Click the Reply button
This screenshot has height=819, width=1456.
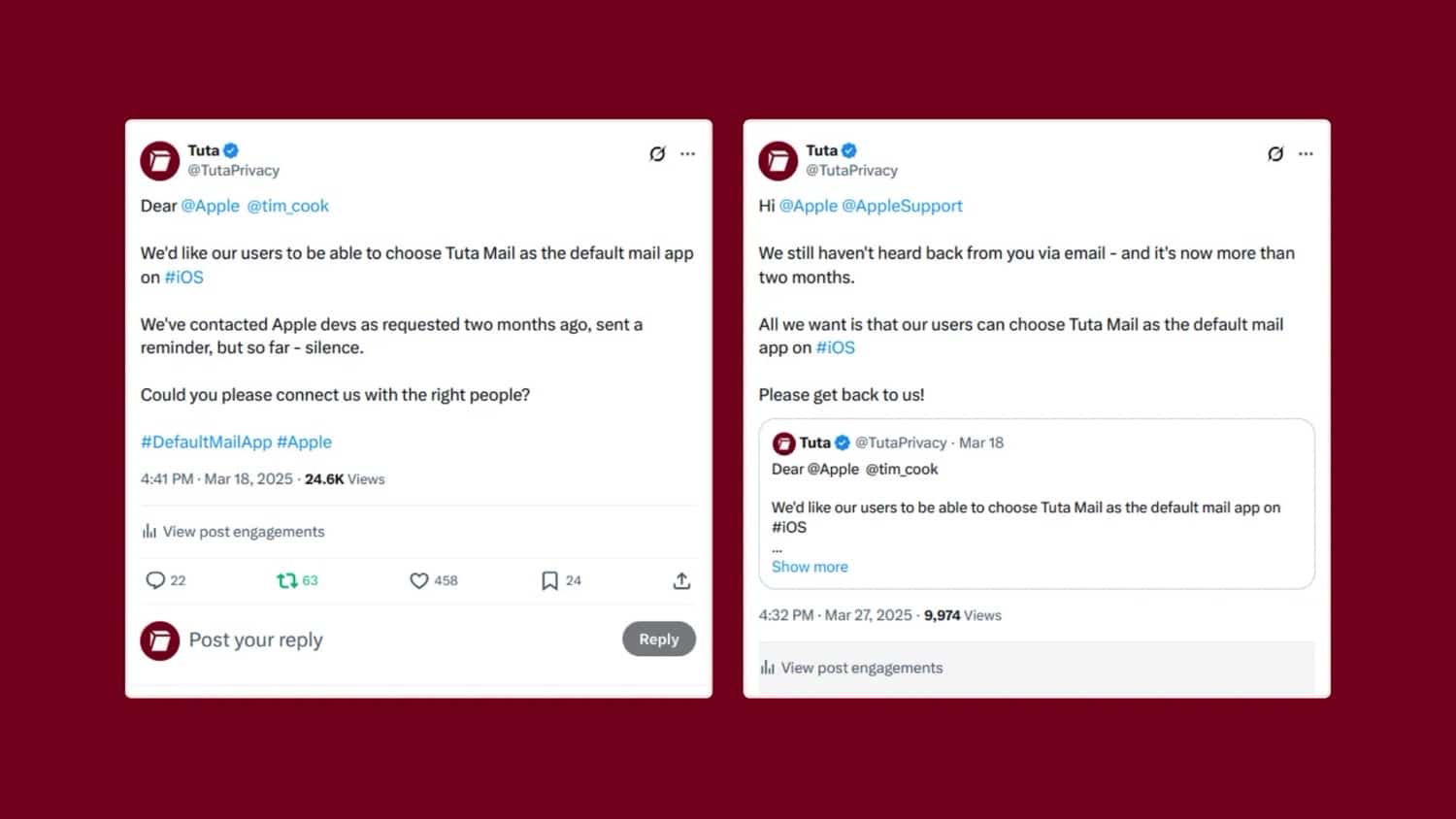click(659, 639)
